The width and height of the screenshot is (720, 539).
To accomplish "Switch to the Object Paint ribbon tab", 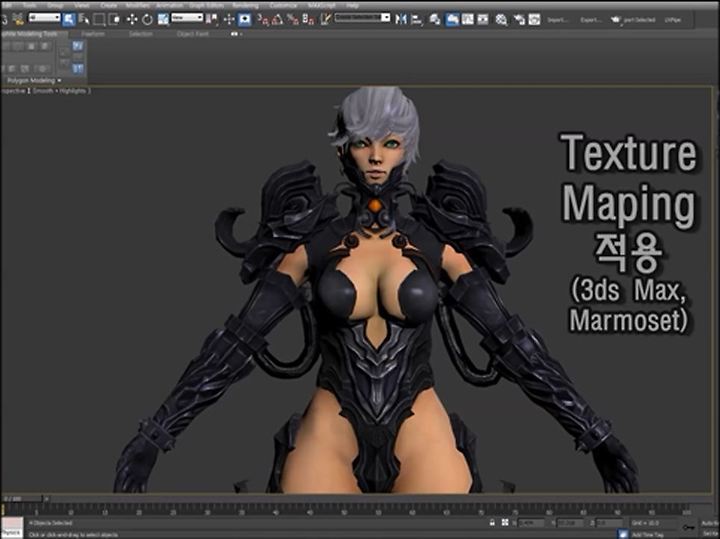I will [x=192, y=34].
